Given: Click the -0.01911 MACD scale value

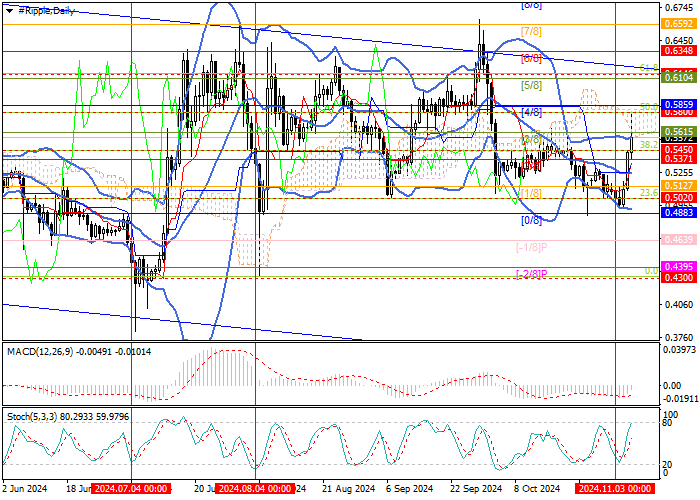Looking at the screenshot, I should click(x=679, y=399).
